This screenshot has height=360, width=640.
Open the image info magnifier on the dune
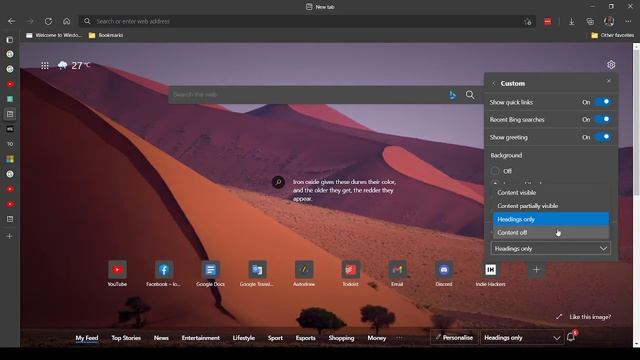coord(278,182)
